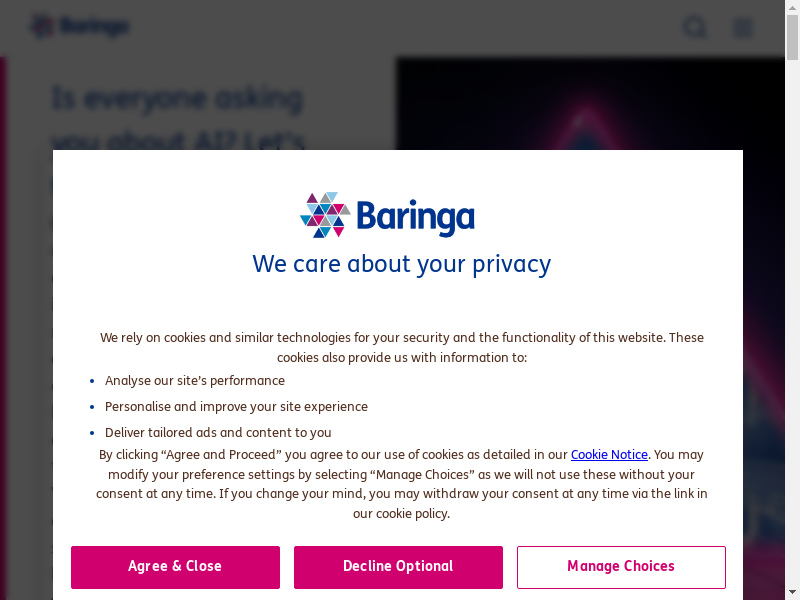Click the "Is everyone asking" headline
The width and height of the screenshot is (800, 600).
[x=177, y=99]
